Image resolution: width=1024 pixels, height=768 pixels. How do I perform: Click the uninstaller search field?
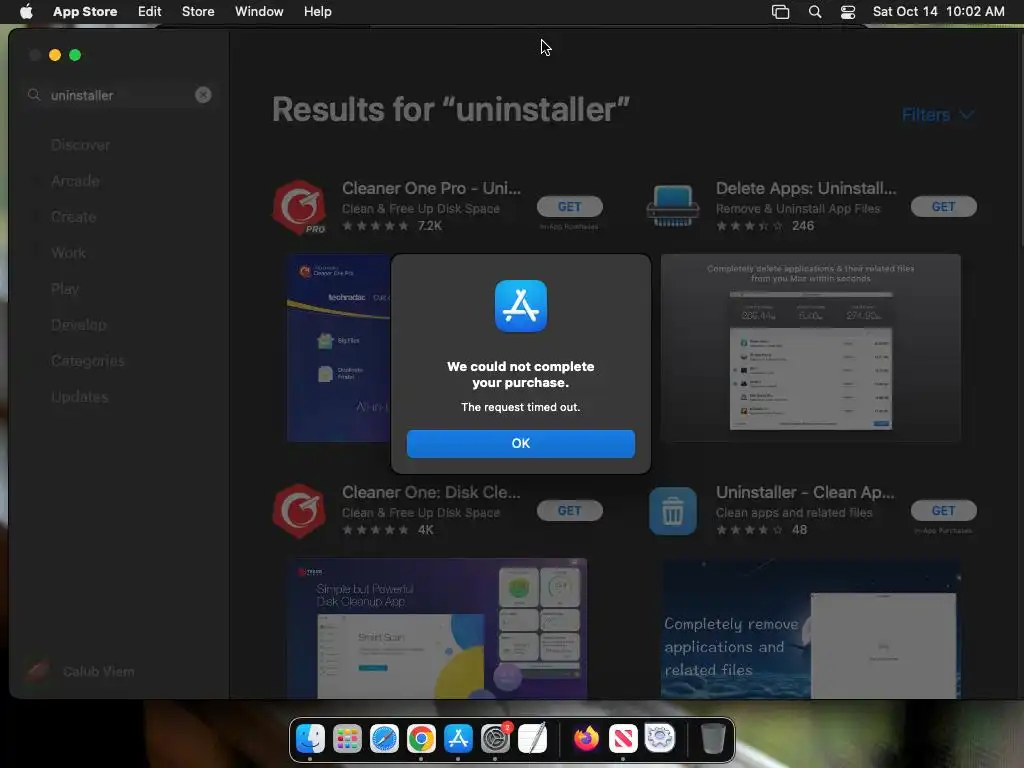(120, 95)
